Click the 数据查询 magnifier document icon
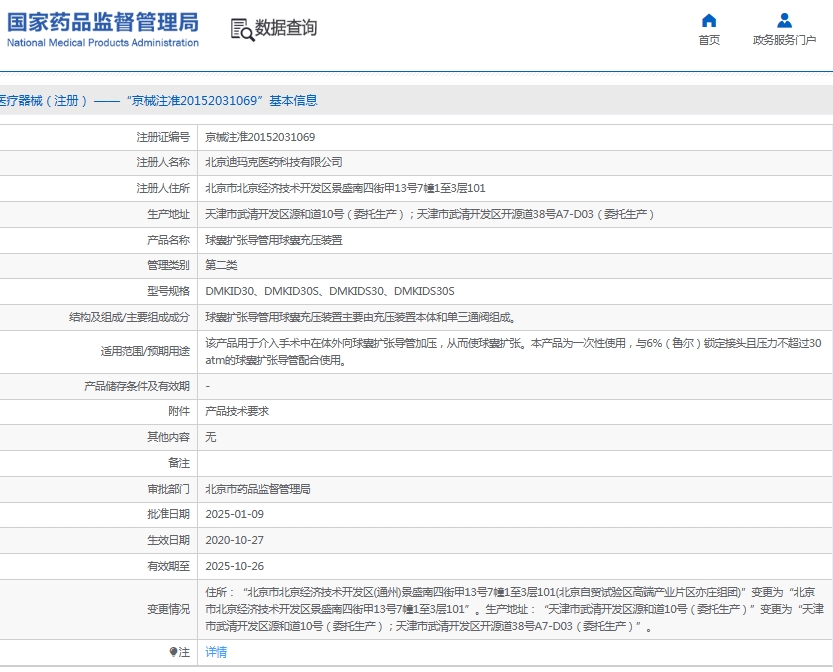This screenshot has width=833, height=672. pyautogui.click(x=242, y=30)
